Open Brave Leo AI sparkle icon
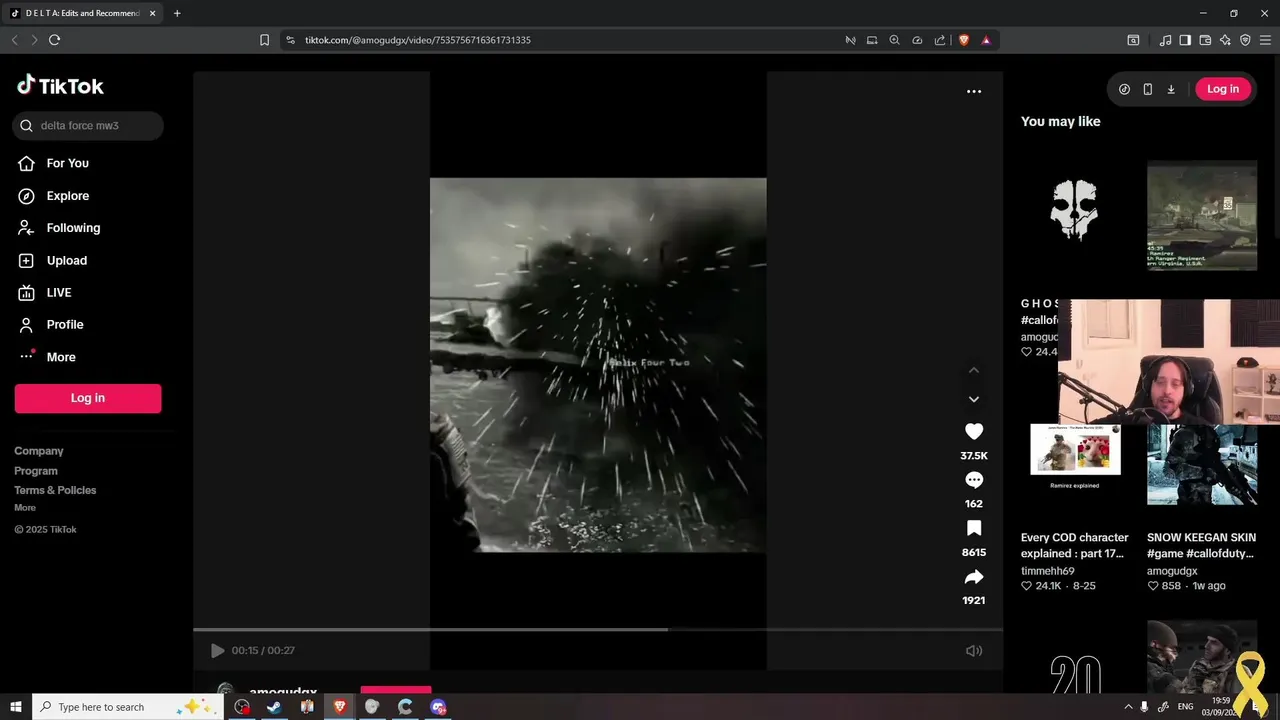 1225,40
